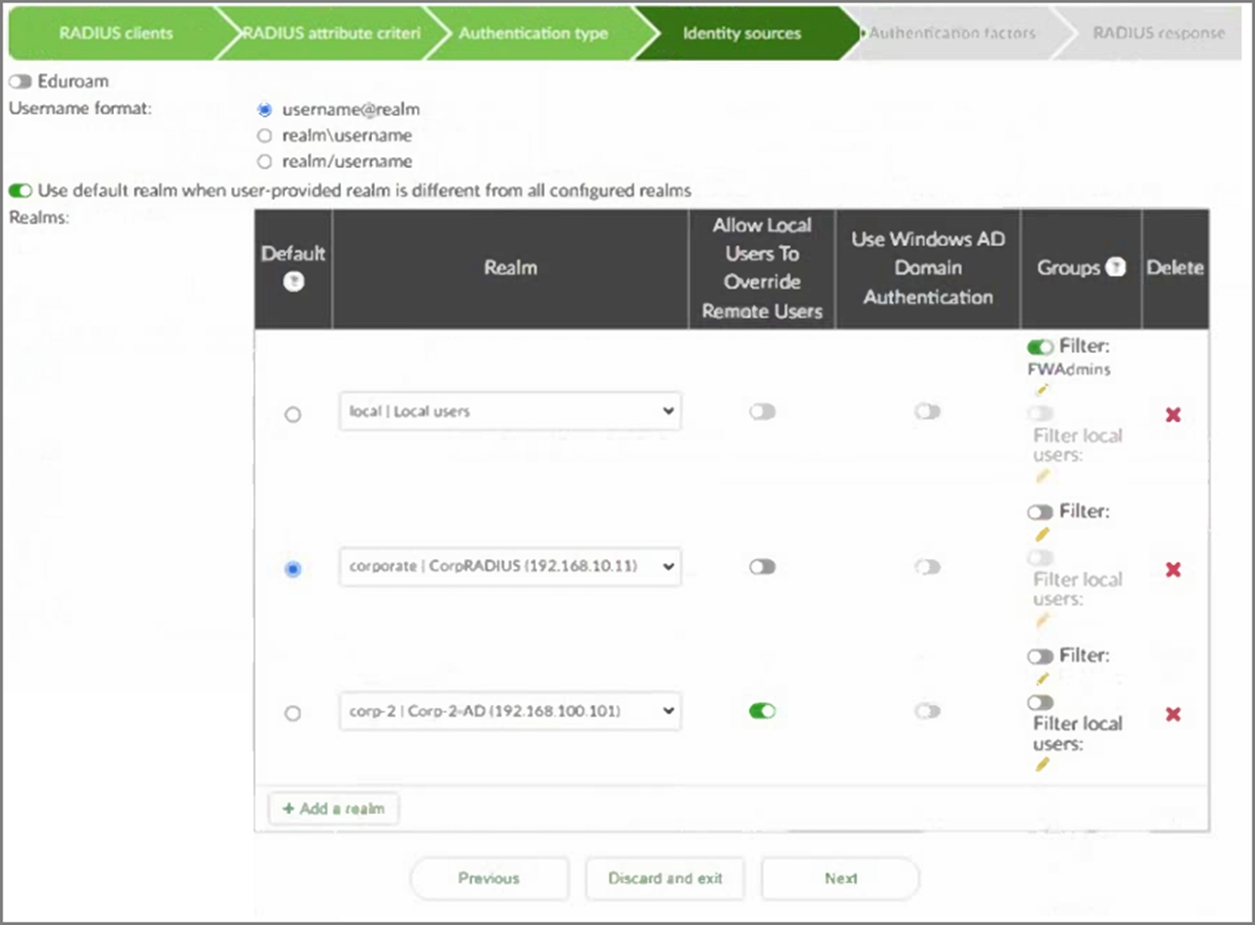The height and width of the screenshot is (925, 1255).
Task: Open the corp-2 Corp-2-AD realm dropdown
Action: [510, 712]
